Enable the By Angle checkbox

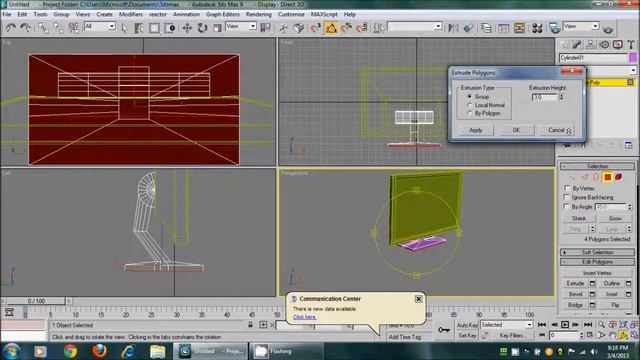pos(567,207)
